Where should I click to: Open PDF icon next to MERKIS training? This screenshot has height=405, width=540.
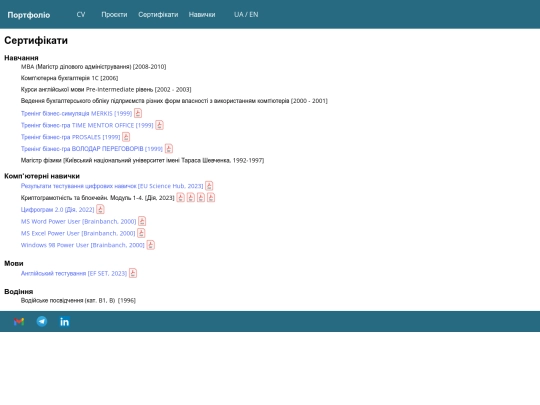(138, 113)
